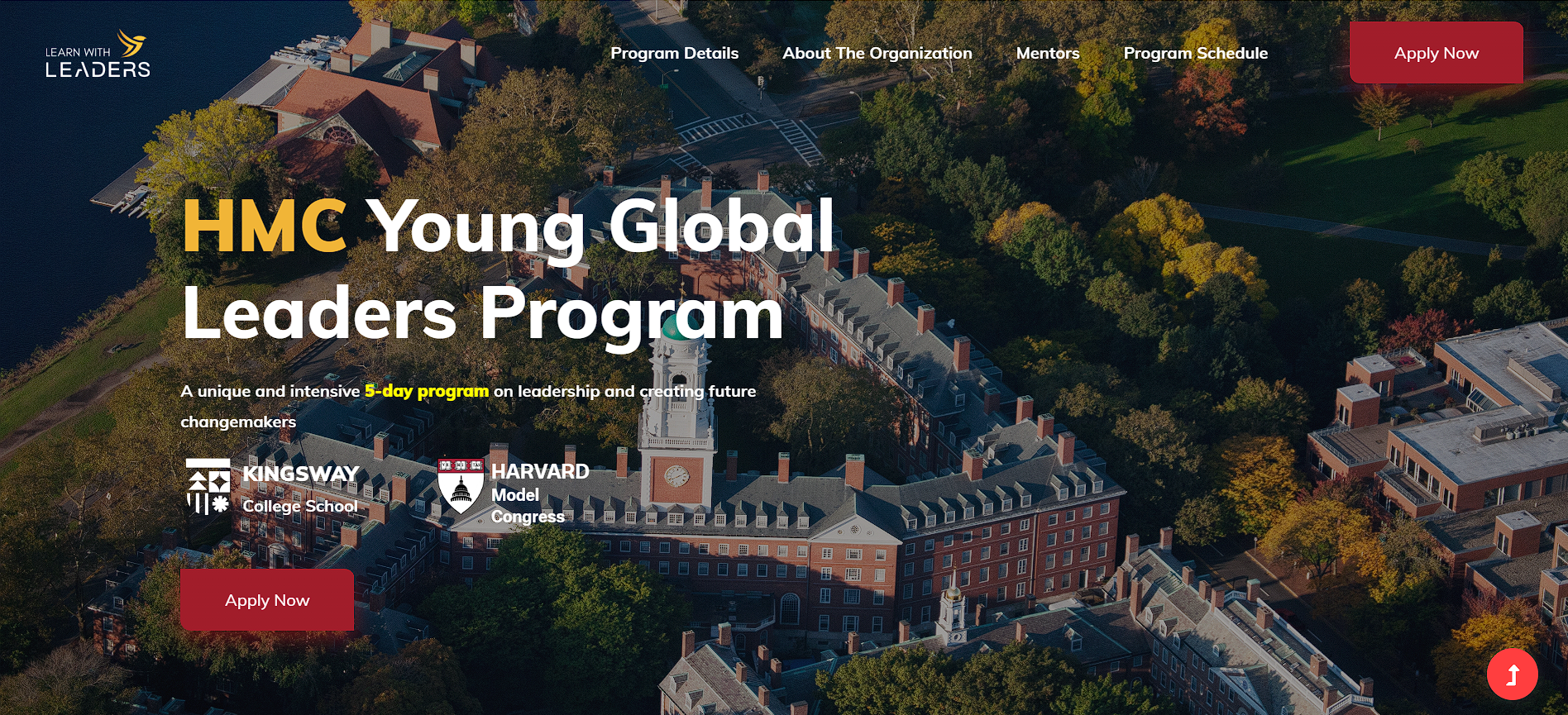Click the golden bird icon in the logo

click(x=131, y=42)
